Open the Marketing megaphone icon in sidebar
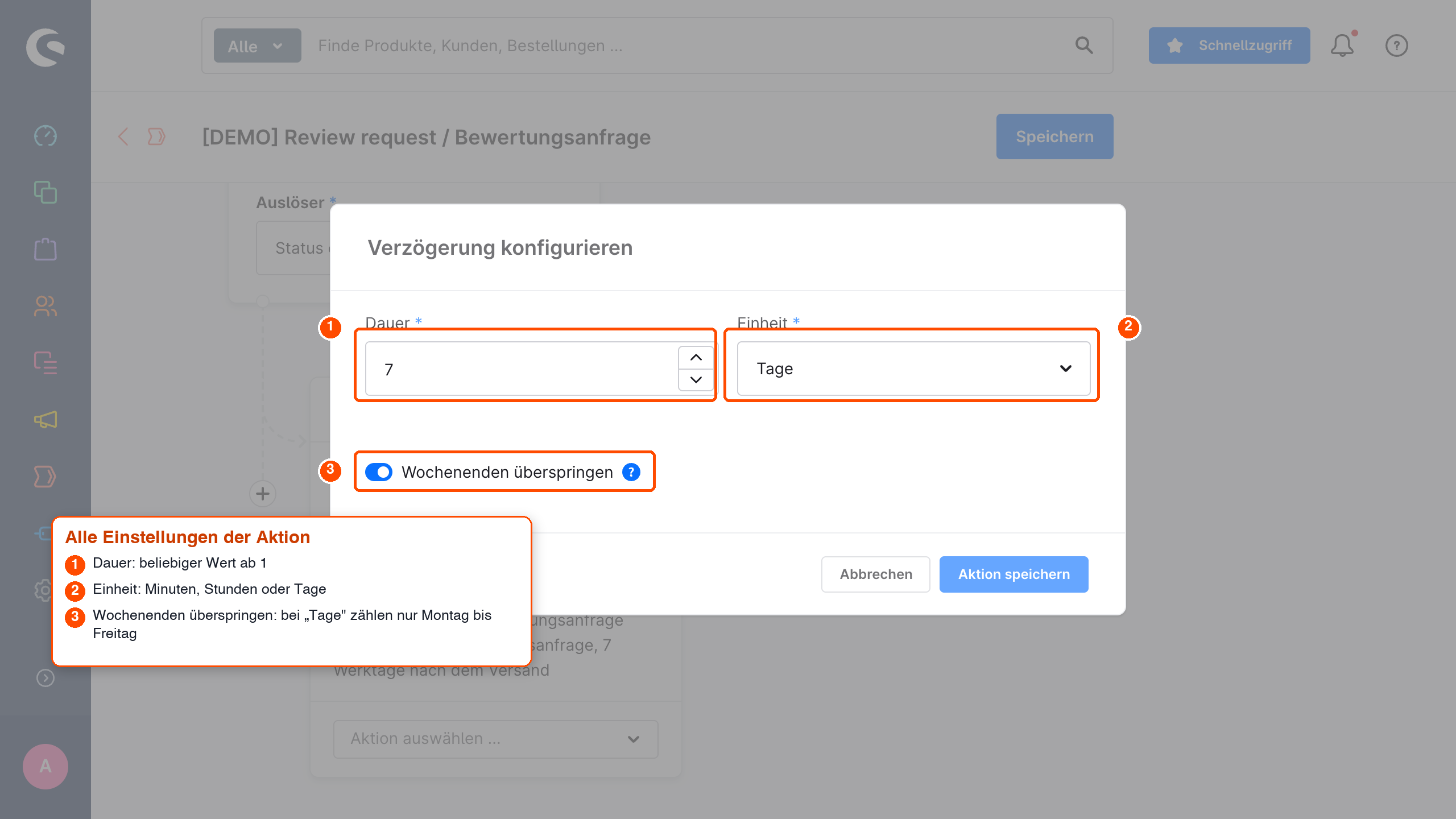This screenshot has width=1456, height=819. click(x=45, y=420)
